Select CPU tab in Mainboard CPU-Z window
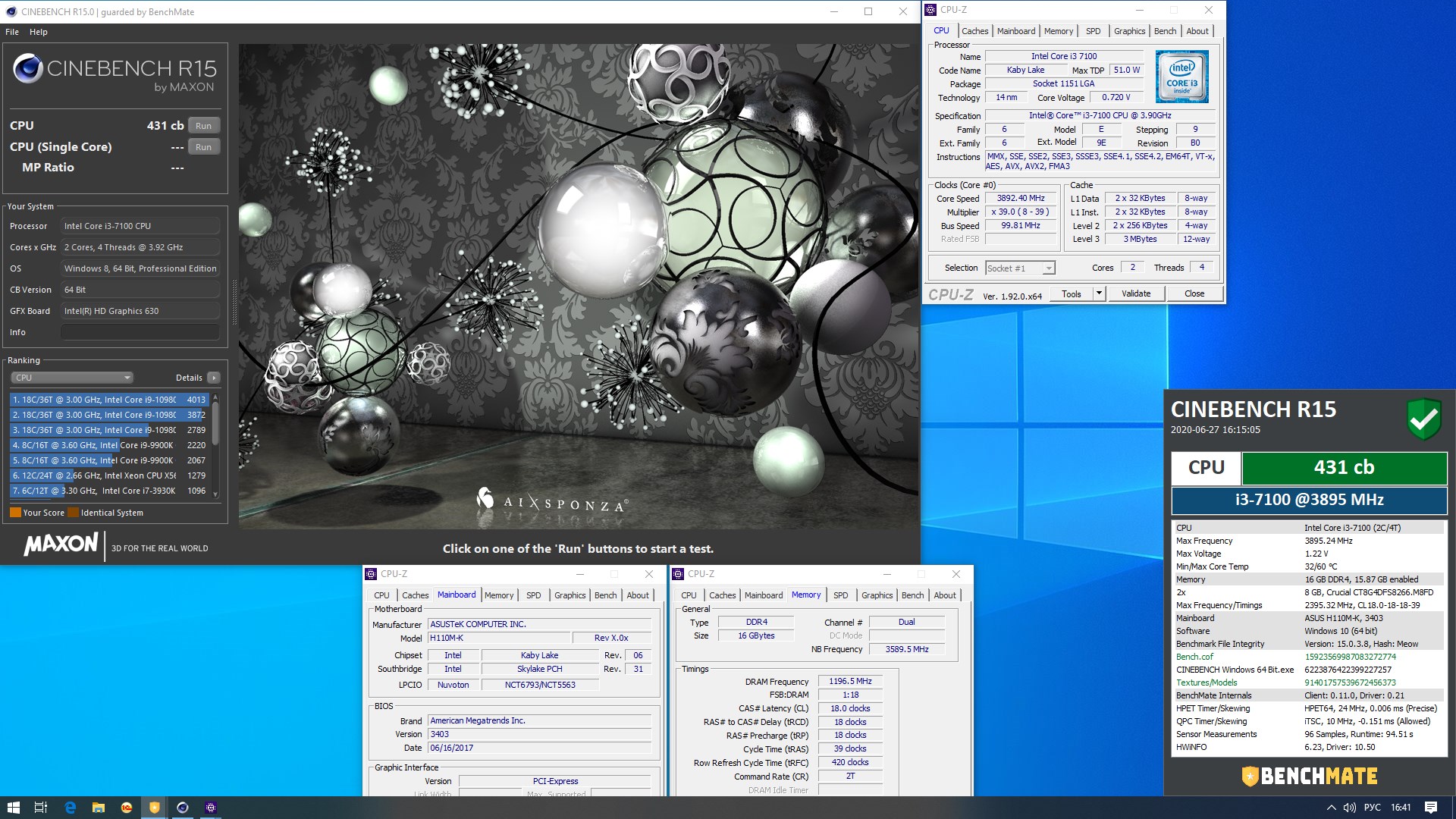 click(381, 595)
